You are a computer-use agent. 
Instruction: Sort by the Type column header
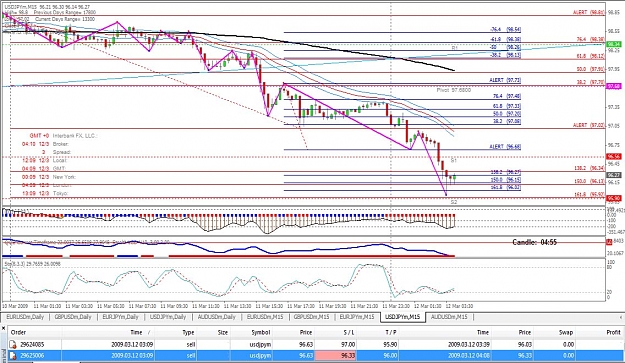pos(188,332)
